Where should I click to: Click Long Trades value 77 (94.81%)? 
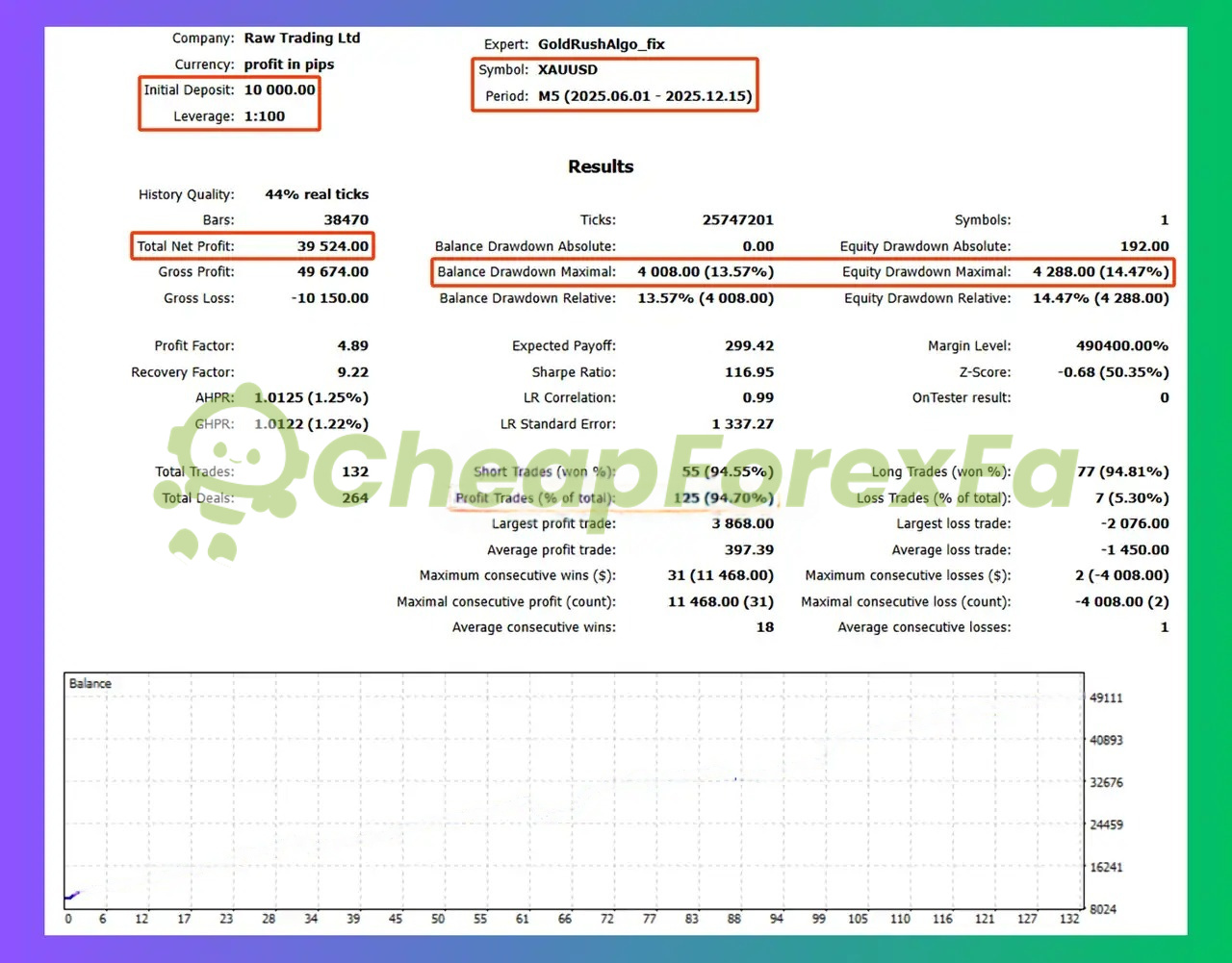coord(1123,472)
